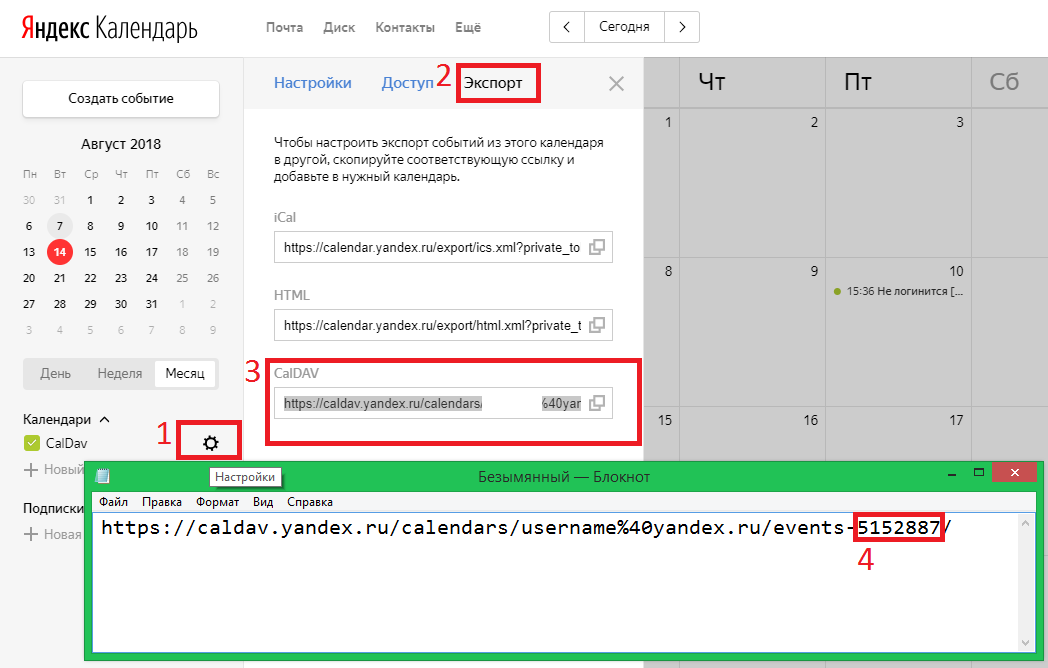Image resolution: width=1048 pixels, height=668 pixels.
Task: Click the Сегодня button
Action: 624,27
